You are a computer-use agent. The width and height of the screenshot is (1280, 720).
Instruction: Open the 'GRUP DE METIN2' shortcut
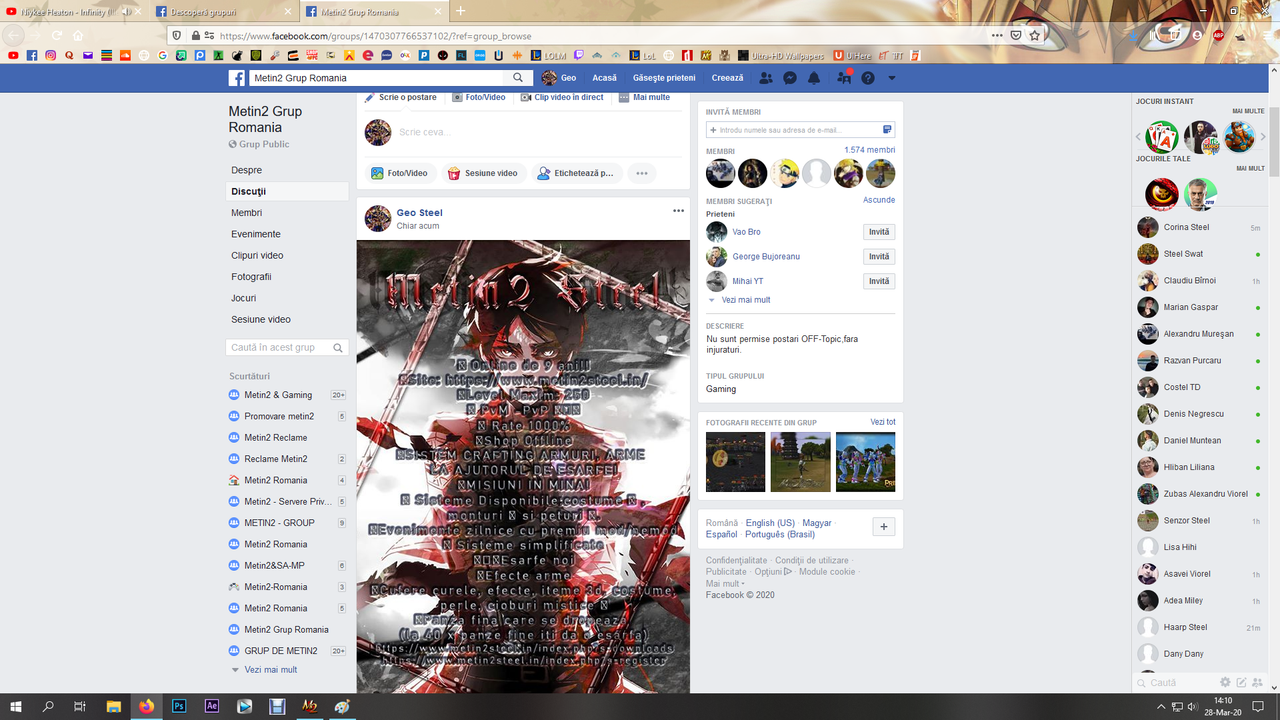[281, 651]
